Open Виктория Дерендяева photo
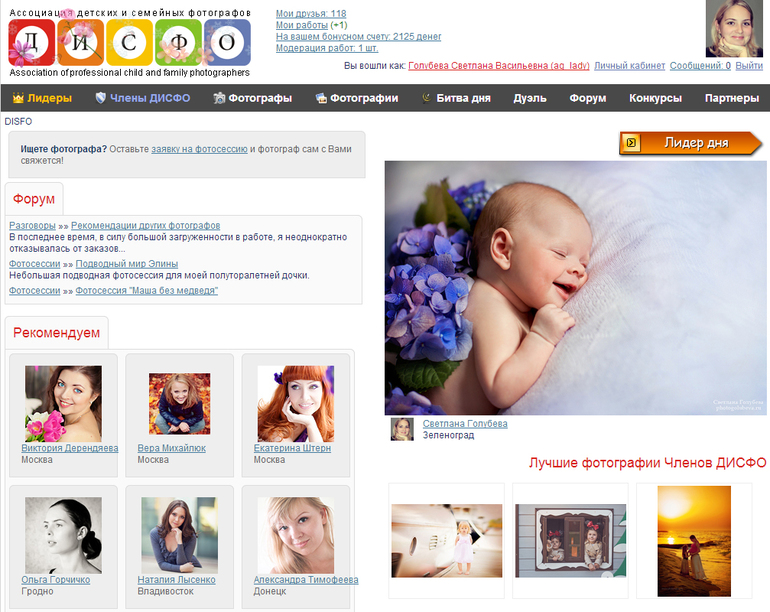Image resolution: width=770 pixels, height=612 pixels. pos(63,404)
